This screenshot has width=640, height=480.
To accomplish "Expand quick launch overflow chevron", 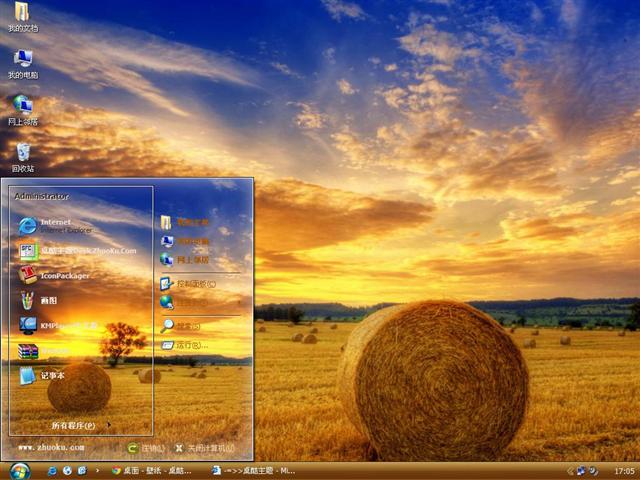I will click(x=97, y=471).
